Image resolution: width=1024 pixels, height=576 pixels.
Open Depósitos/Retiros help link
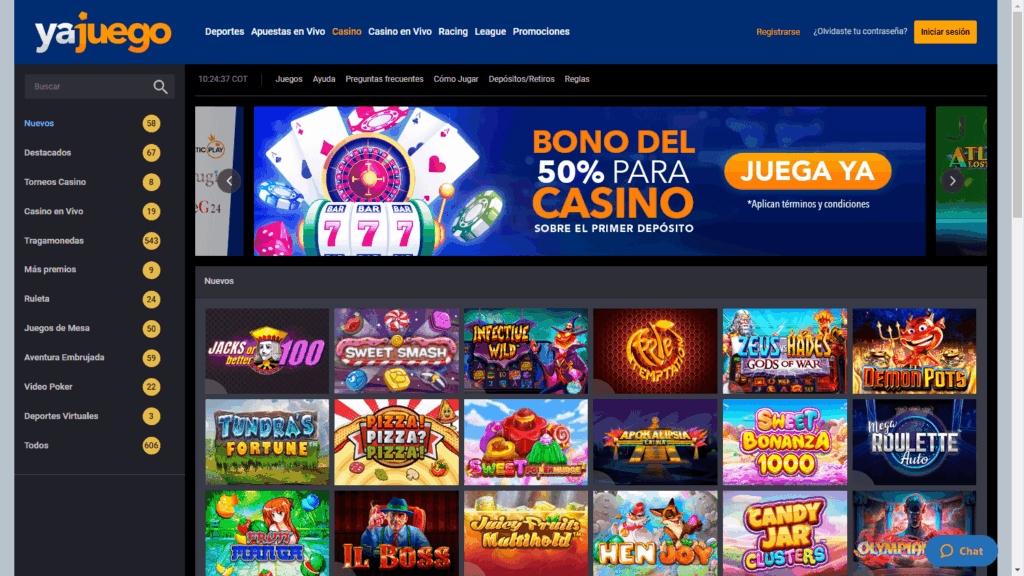click(x=521, y=79)
